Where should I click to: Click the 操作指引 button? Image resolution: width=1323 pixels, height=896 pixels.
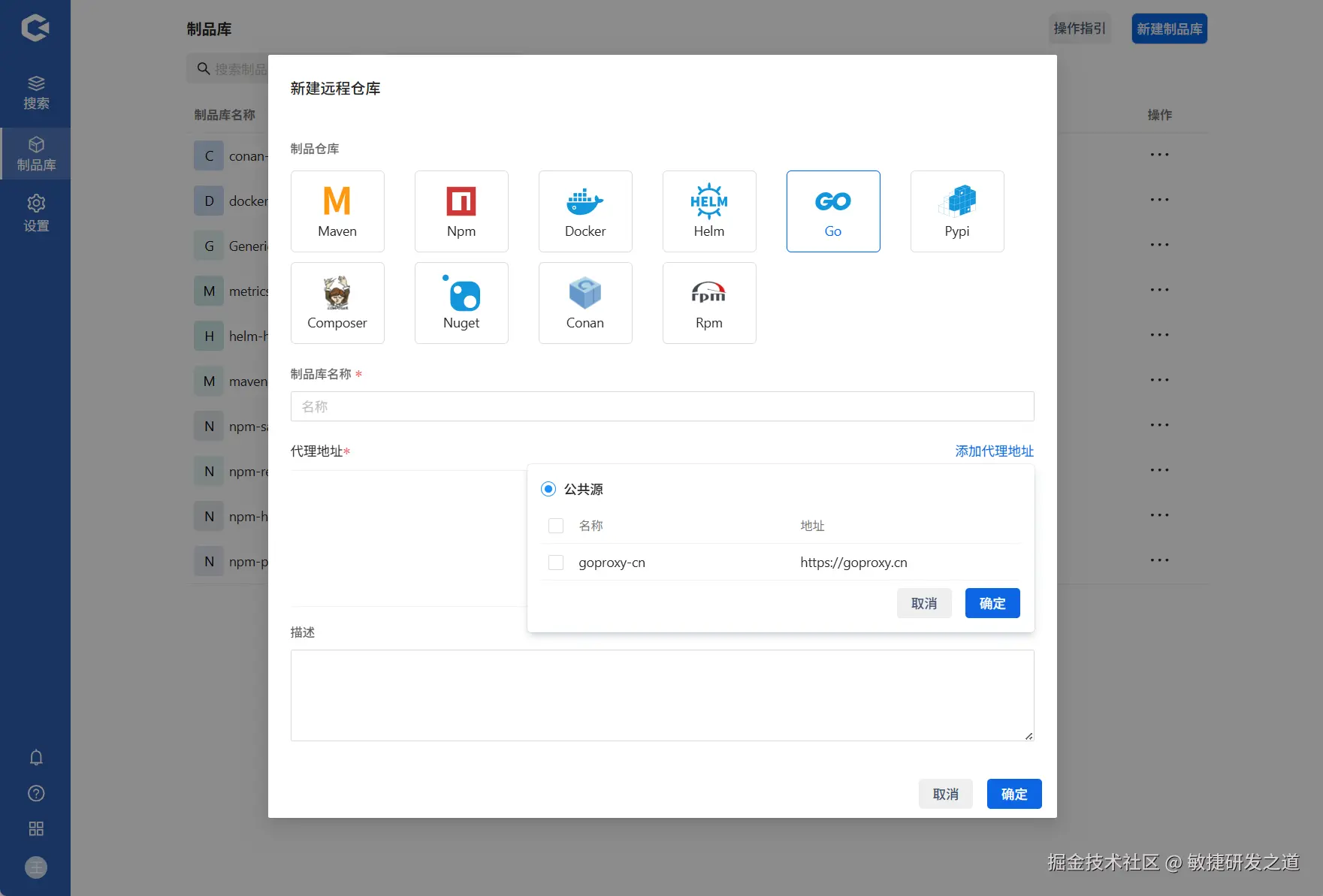pyautogui.click(x=1080, y=29)
